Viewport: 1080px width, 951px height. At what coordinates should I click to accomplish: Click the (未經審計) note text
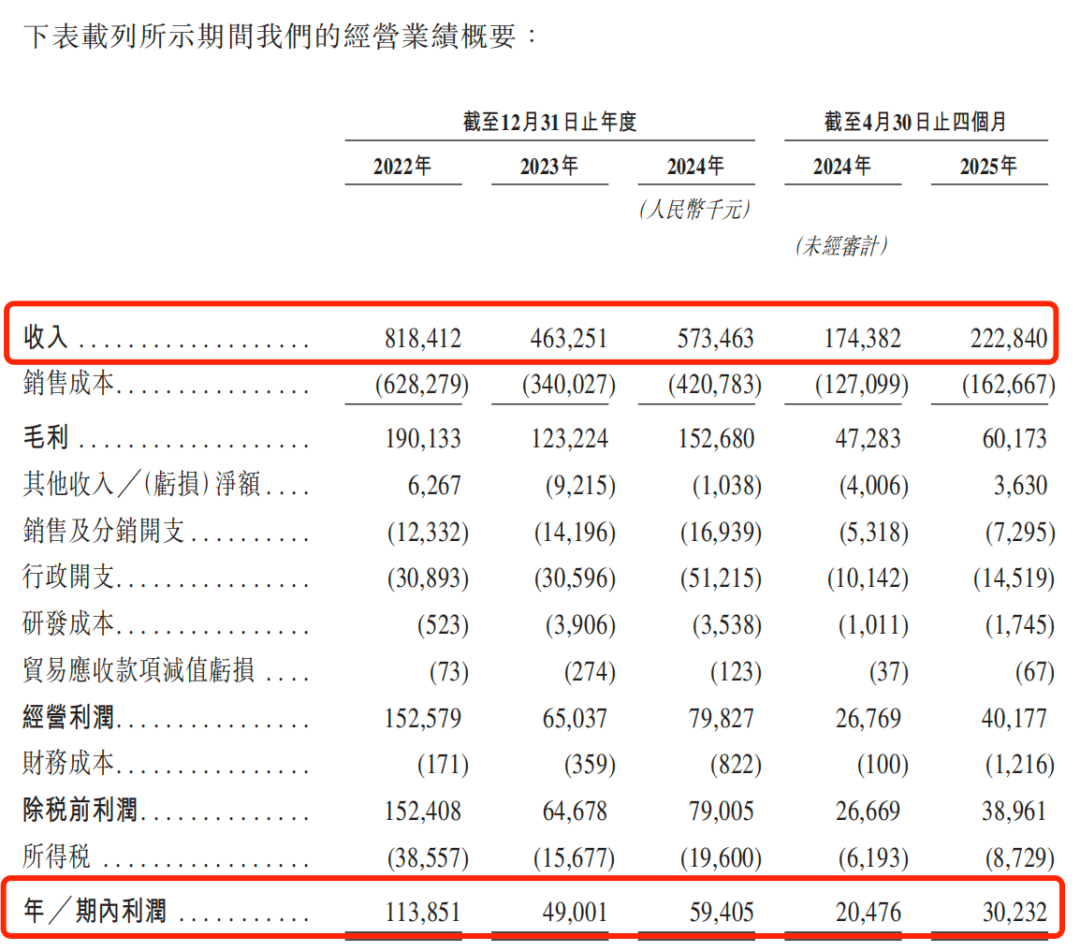(842, 246)
